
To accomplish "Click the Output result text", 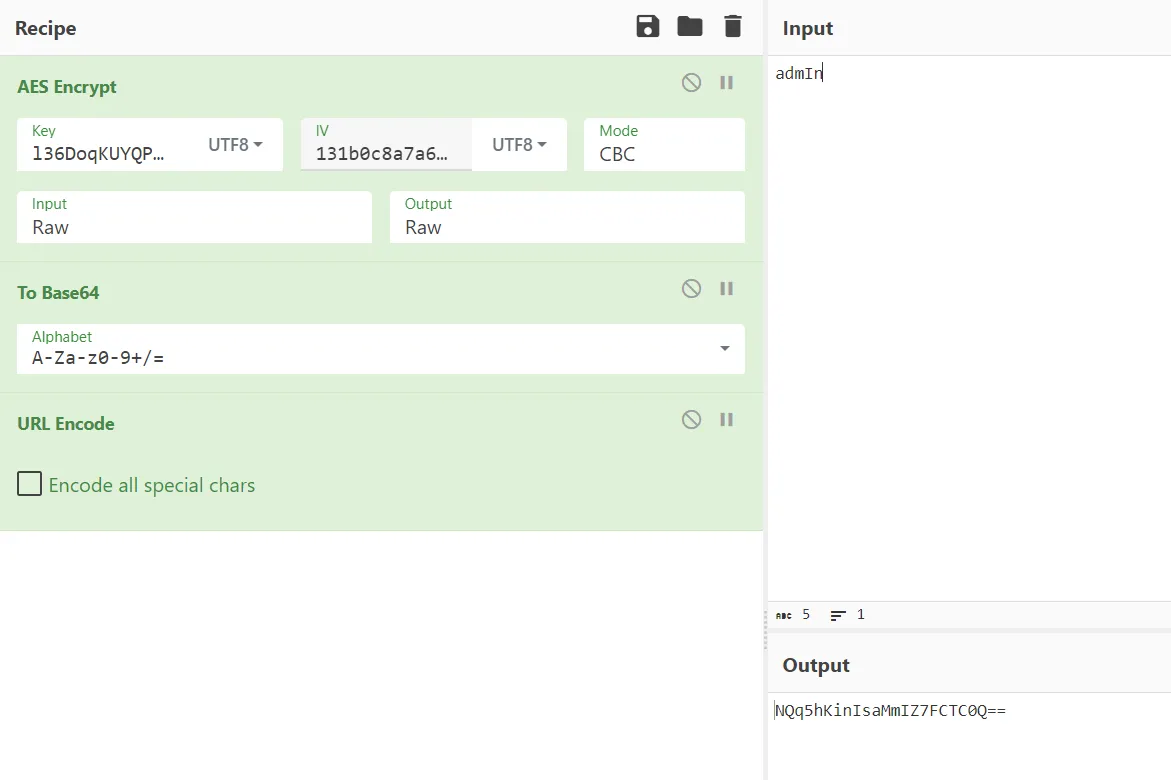I will pos(891,711).
